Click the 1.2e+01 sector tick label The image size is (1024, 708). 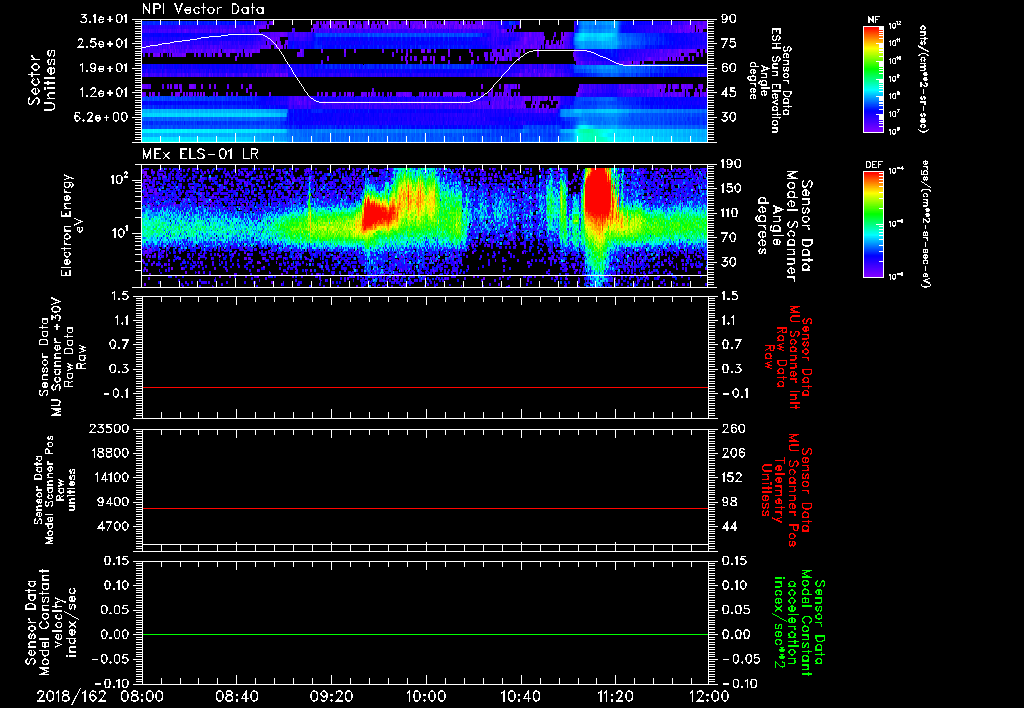coord(104,93)
